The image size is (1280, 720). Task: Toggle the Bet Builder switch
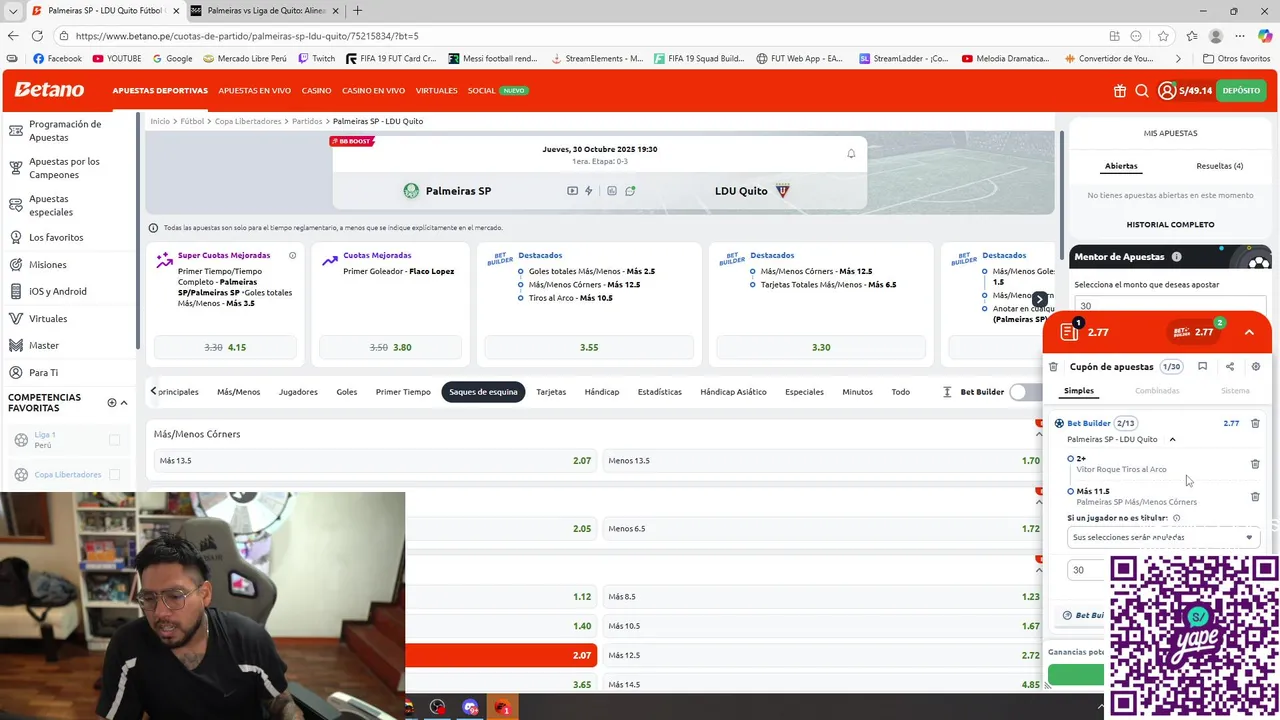pyautogui.click(x=1025, y=392)
